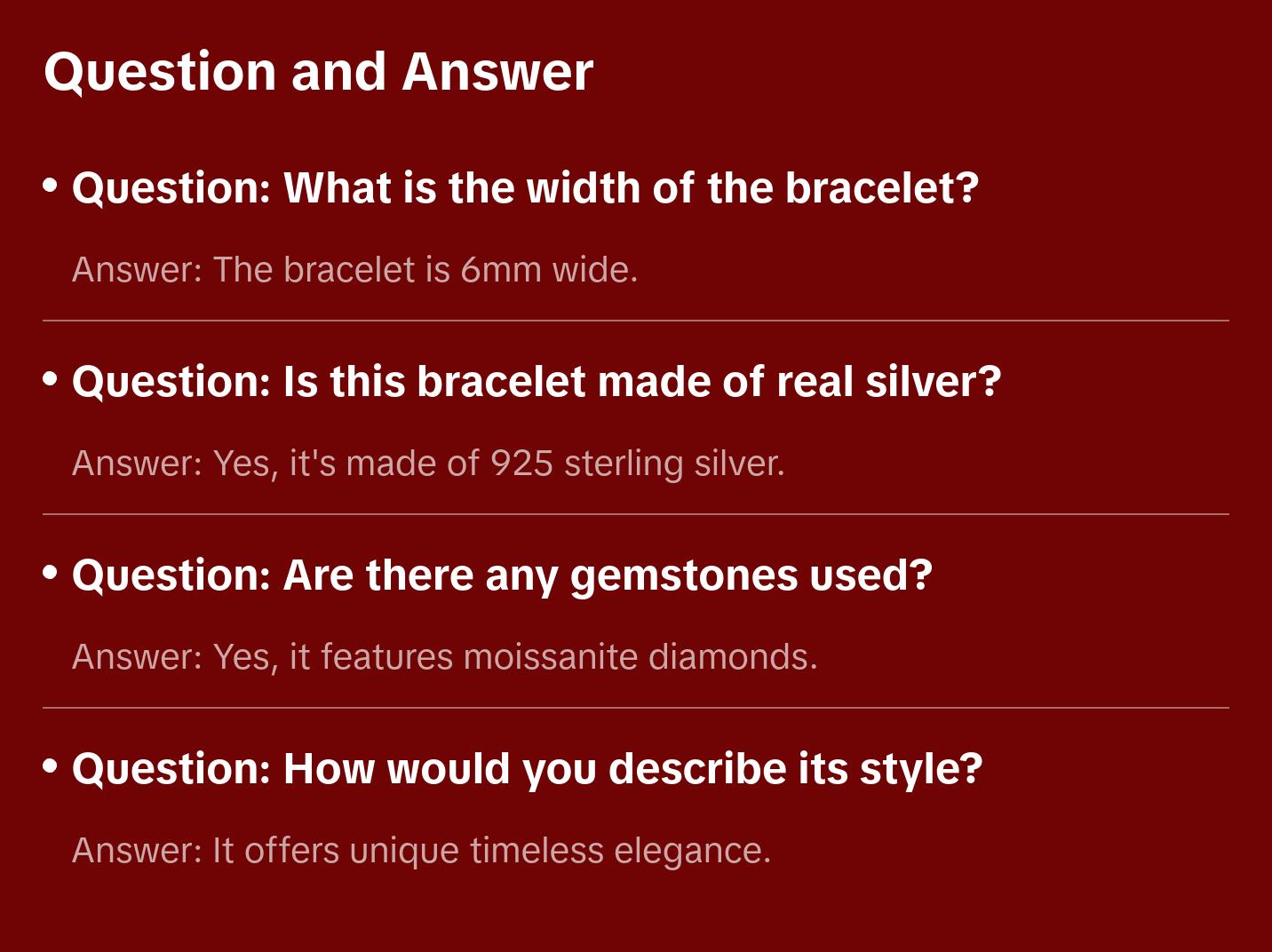The image size is (1272, 952).
Task: Open the question about describing its style
Action: (x=527, y=769)
